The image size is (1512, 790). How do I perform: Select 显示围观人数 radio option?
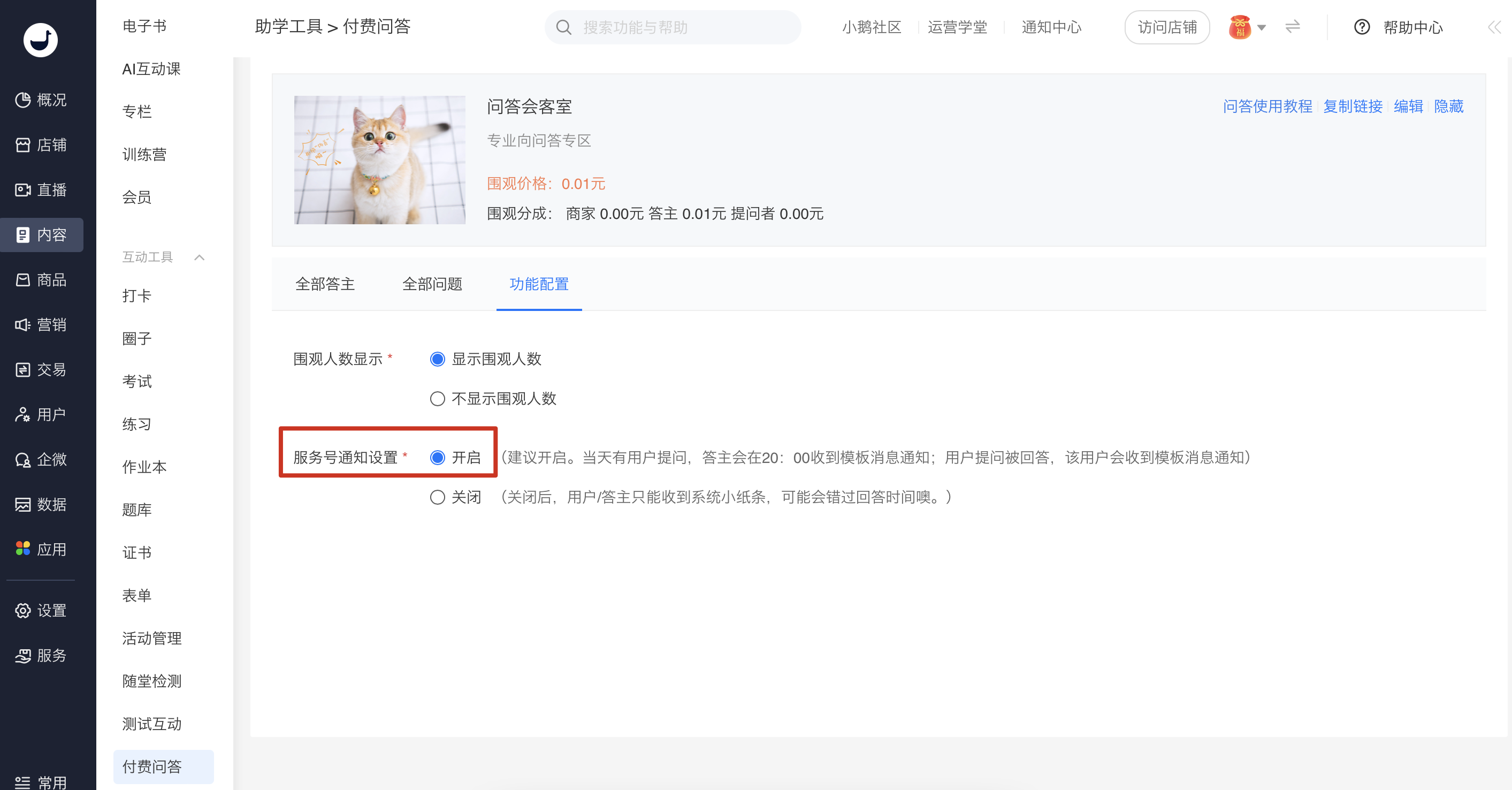[x=437, y=359]
